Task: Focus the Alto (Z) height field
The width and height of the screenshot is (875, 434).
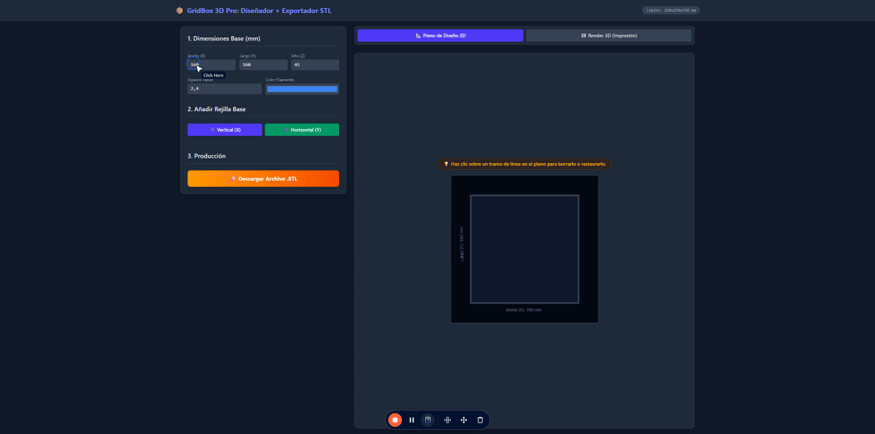Action: tap(315, 65)
